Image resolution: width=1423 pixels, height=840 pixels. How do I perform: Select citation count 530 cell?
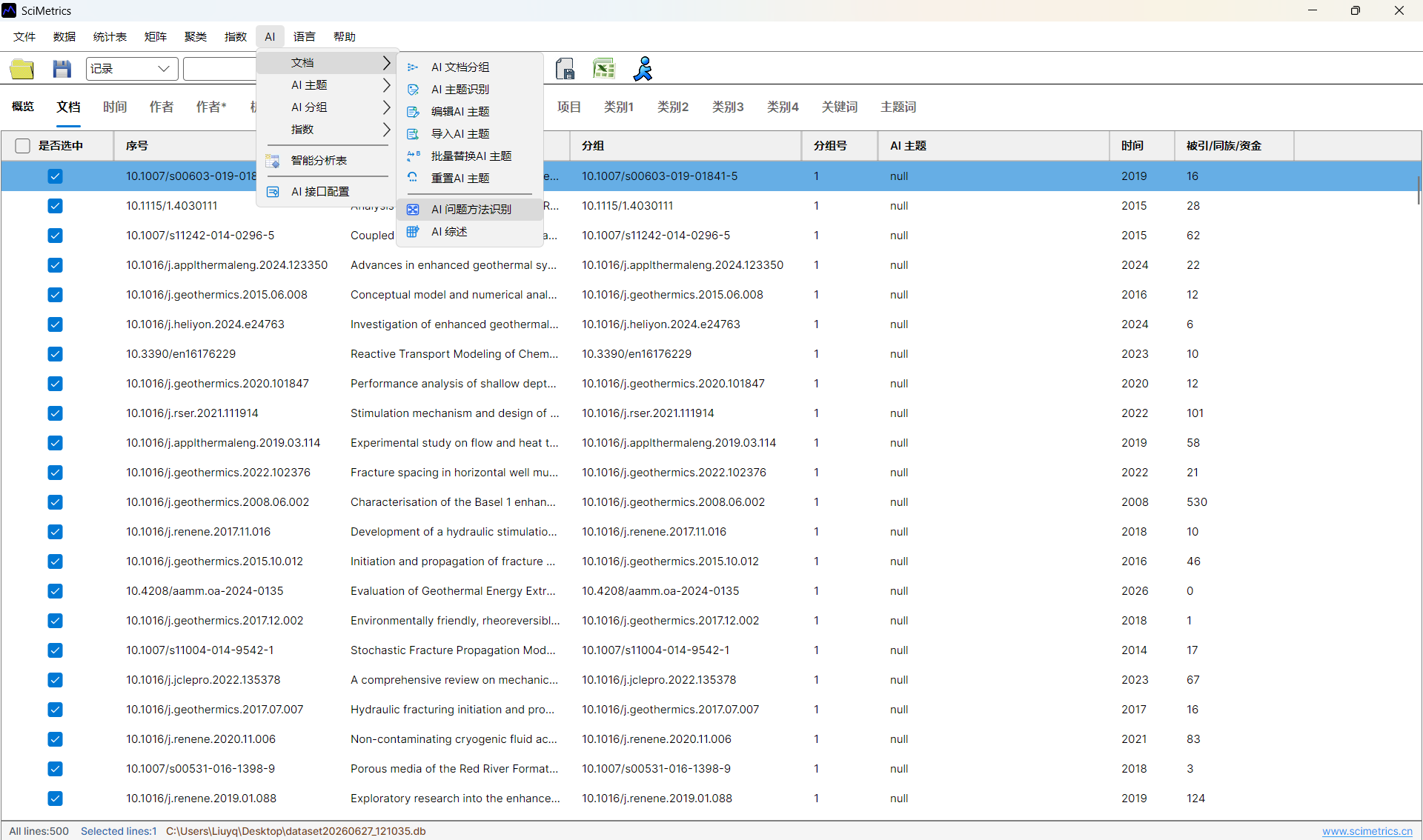[x=1197, y=502]
